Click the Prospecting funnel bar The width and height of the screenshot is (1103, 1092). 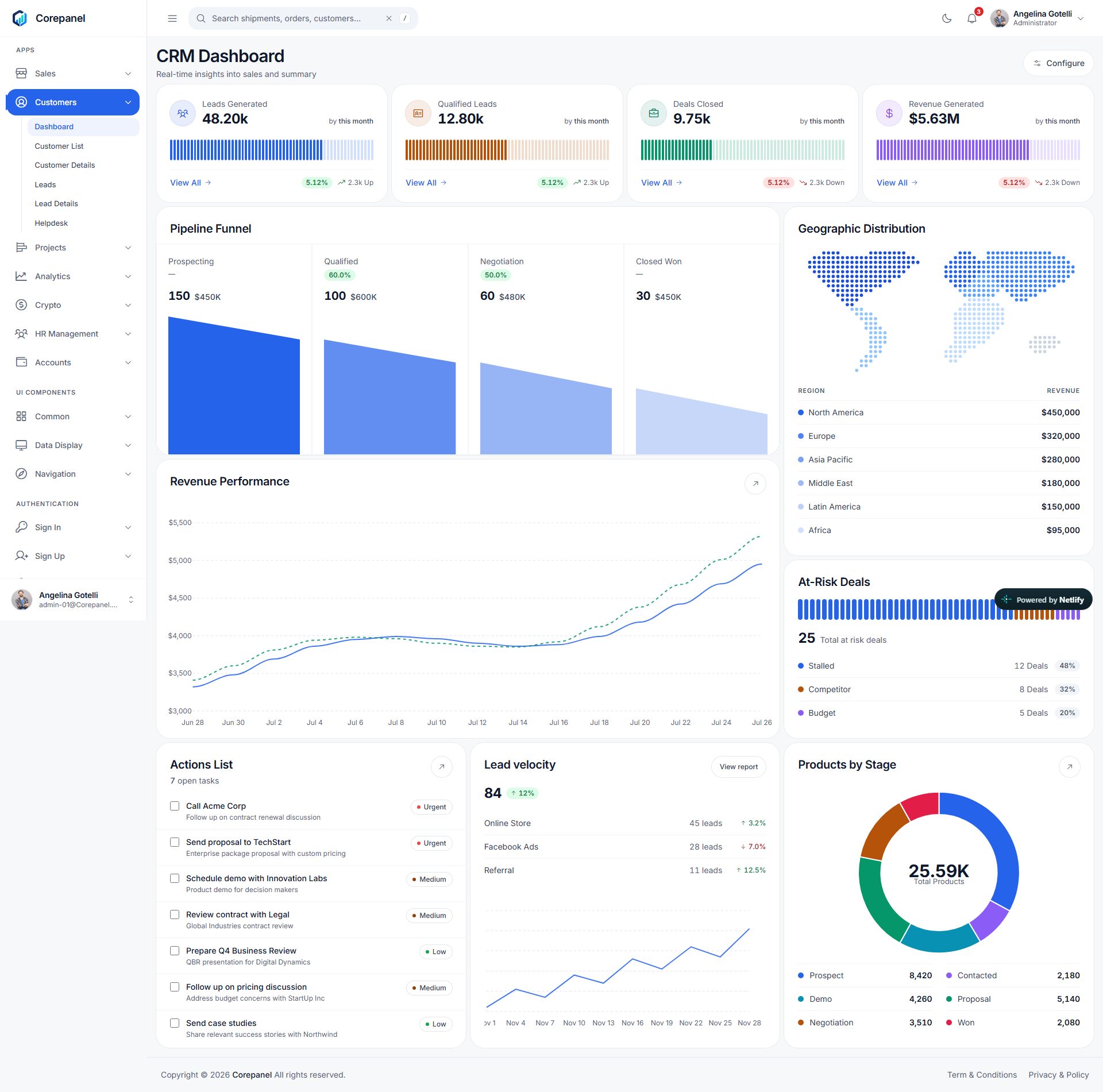[234, 385]
